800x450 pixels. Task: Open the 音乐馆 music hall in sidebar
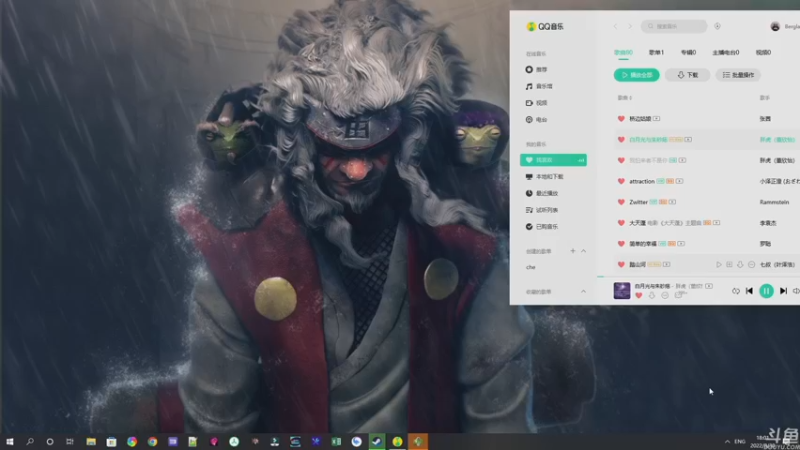(x=539, y=86)
